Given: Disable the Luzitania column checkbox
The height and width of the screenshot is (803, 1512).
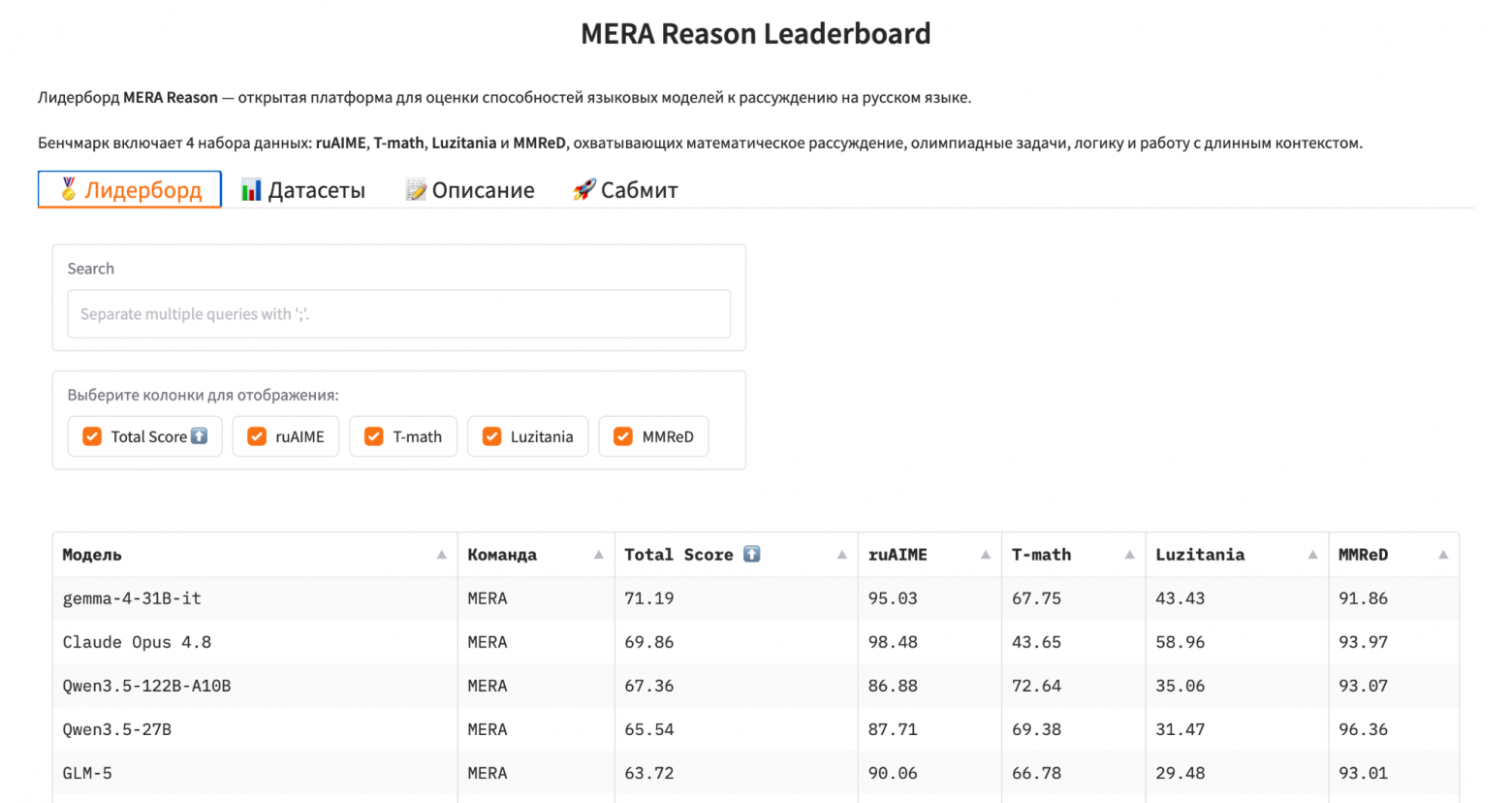Looking at the screenshot, I should [492, 436].
